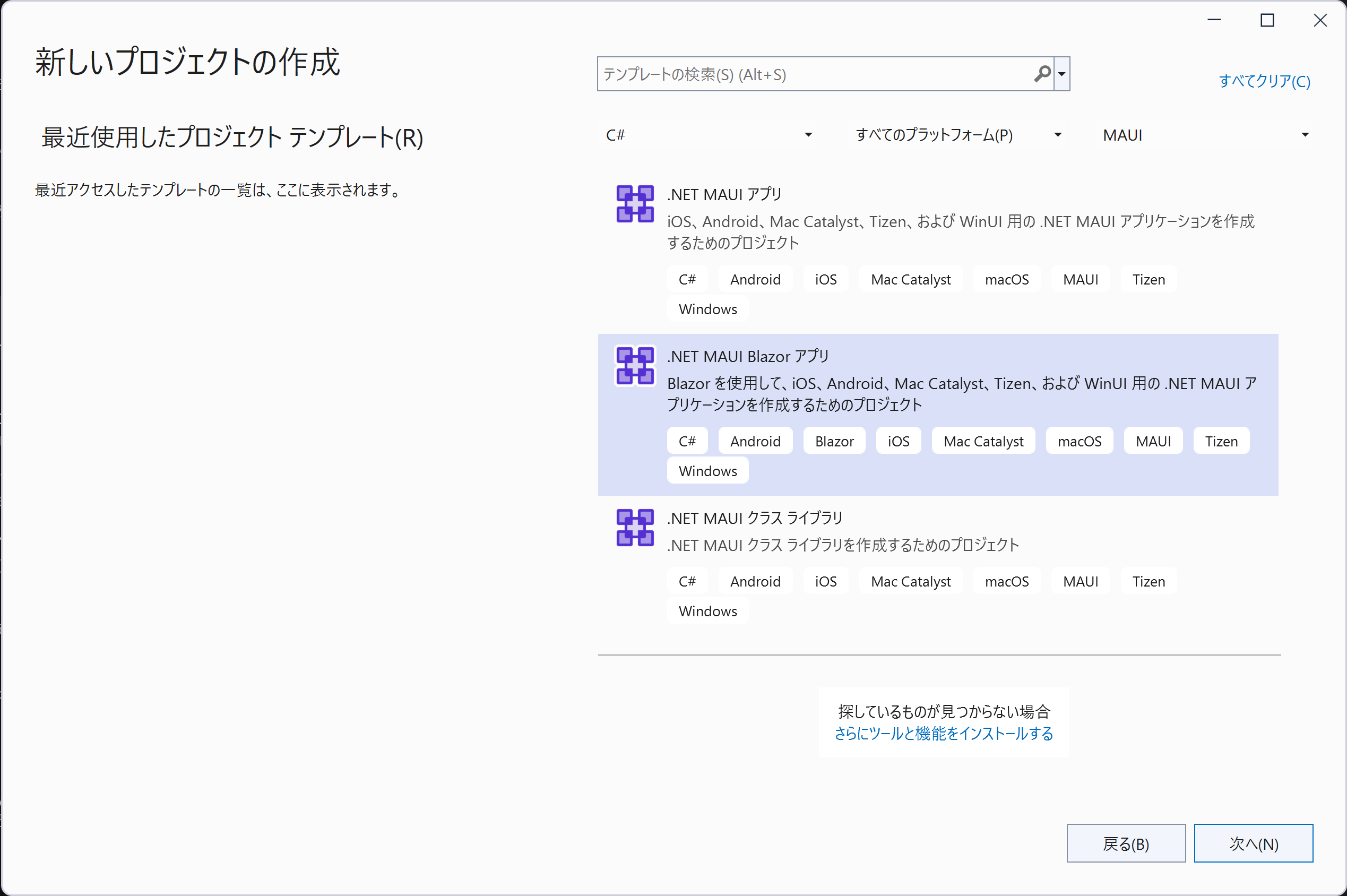Screen dimensions: 1347x896
Task: Select the .NET MAUI Blazor アプリ title
Action: click(748, 357)
